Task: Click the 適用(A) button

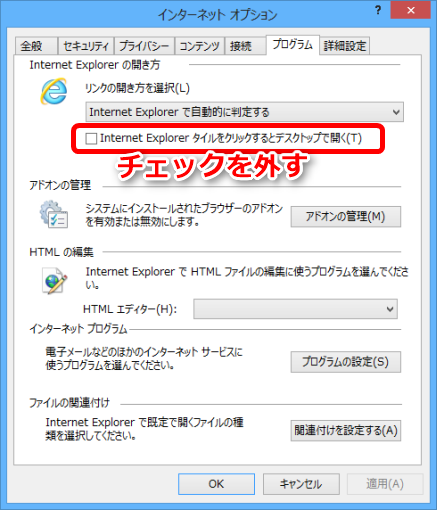Action: (385, 484)
